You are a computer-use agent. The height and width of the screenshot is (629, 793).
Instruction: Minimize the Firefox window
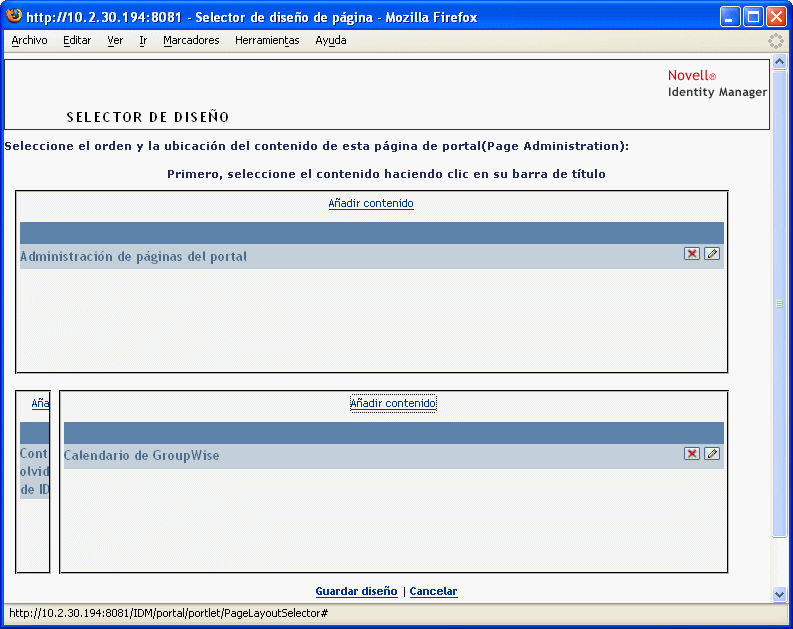729,17
